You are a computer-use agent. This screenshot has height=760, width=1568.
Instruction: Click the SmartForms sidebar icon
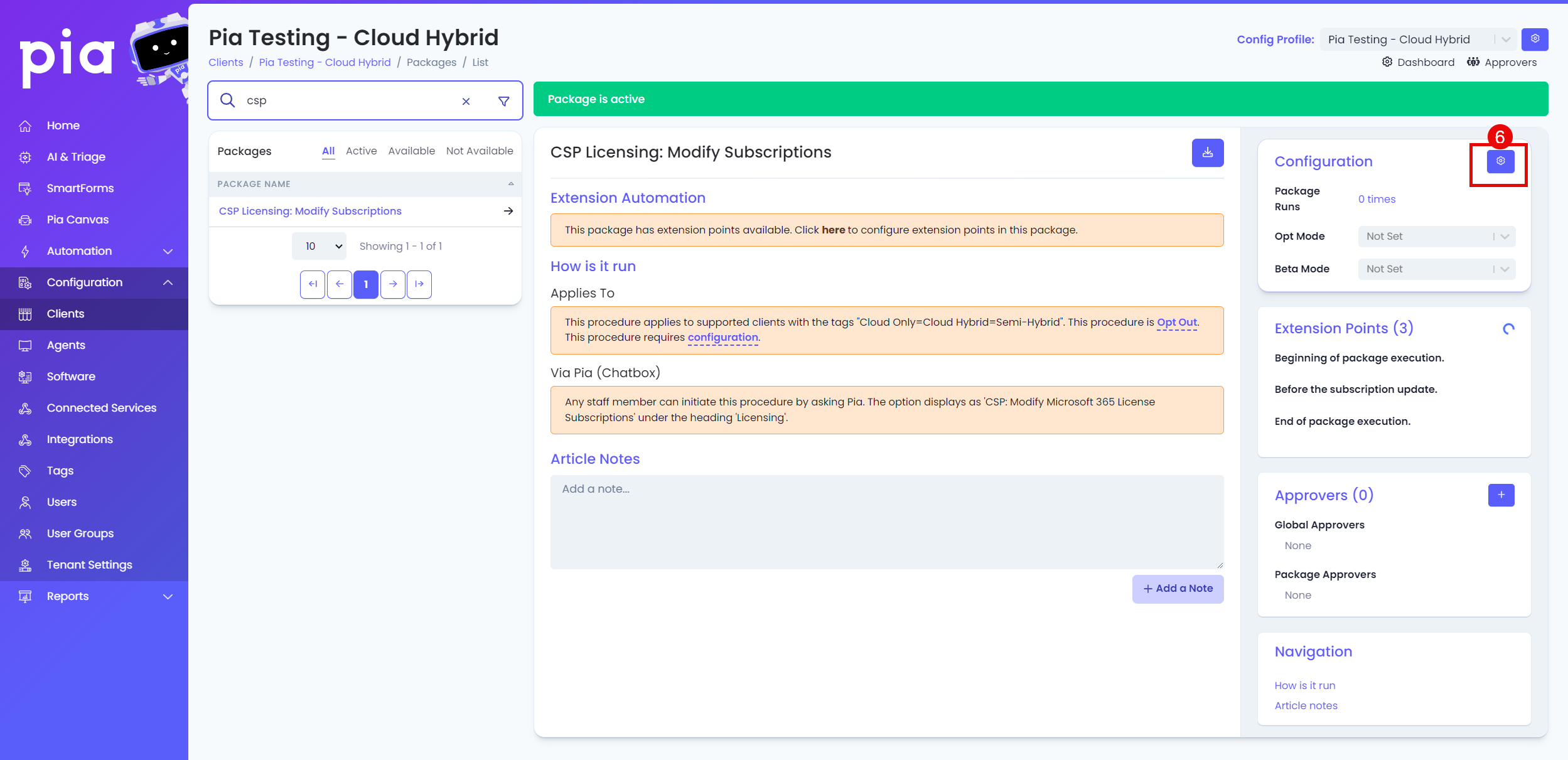click(25, 189)
